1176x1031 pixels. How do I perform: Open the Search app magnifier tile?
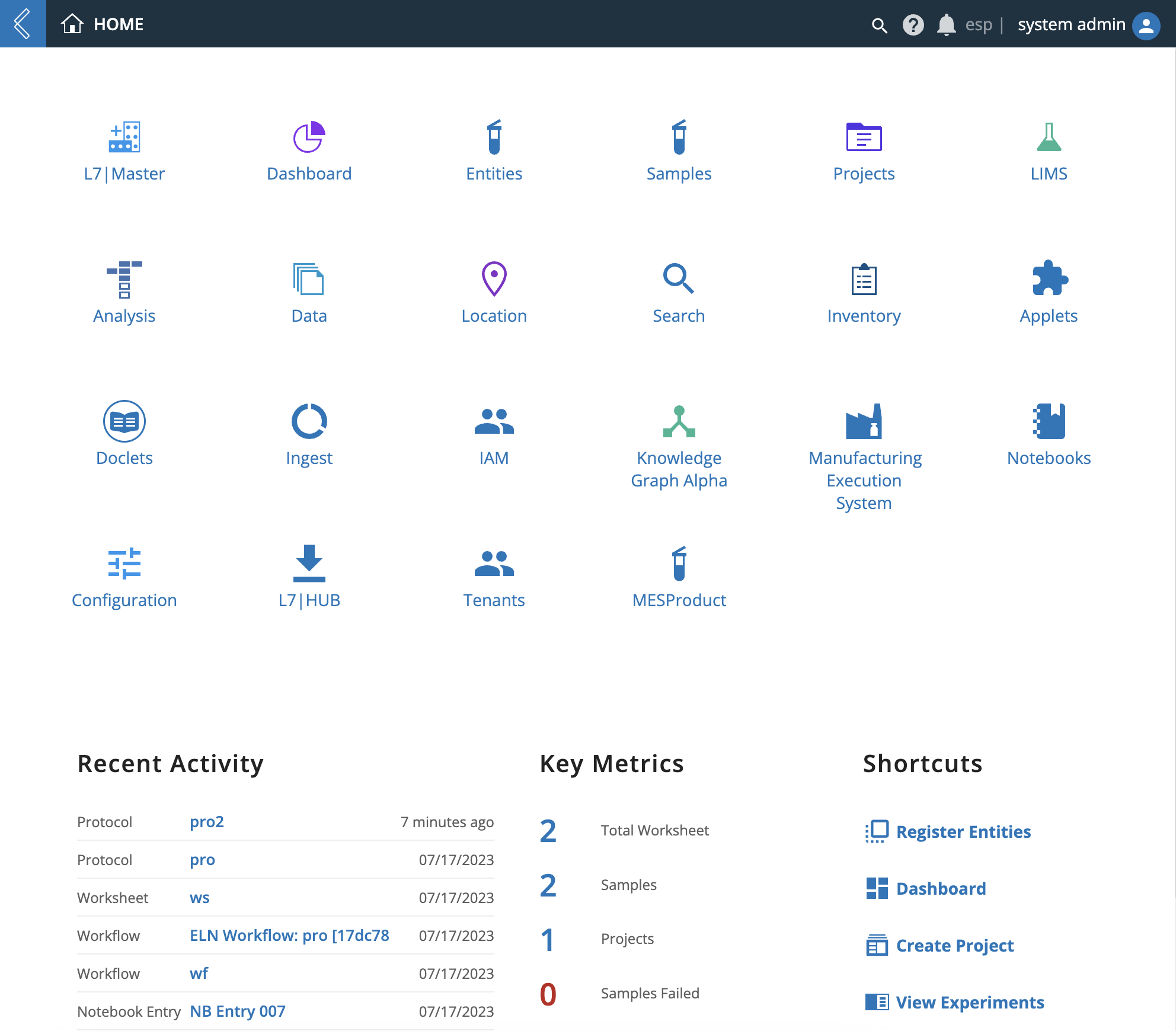pyautogui.click(x=679, y=293)
